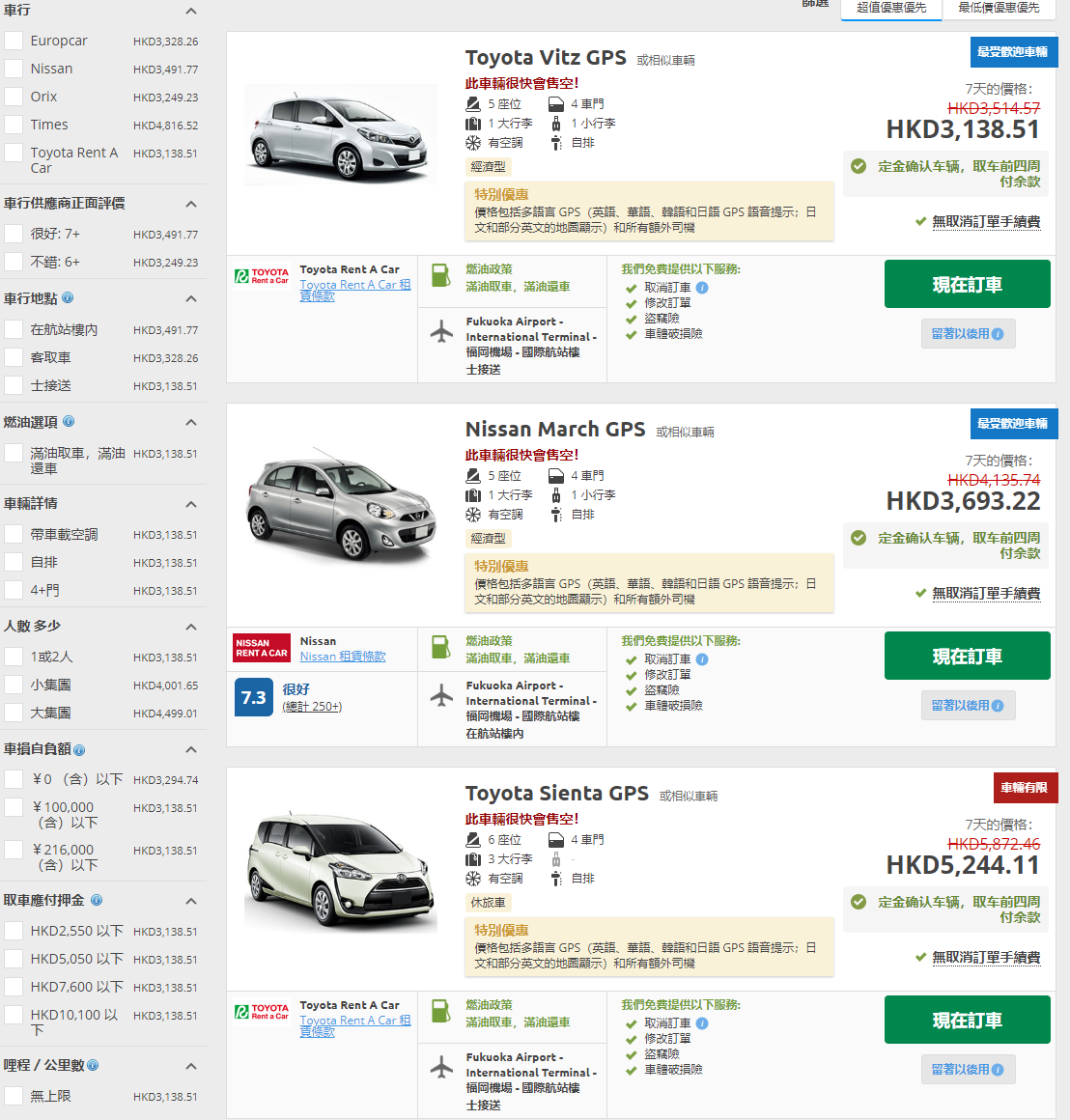
Task: Tick the Times supplier checkbox
Action: (x=14, y=125)
